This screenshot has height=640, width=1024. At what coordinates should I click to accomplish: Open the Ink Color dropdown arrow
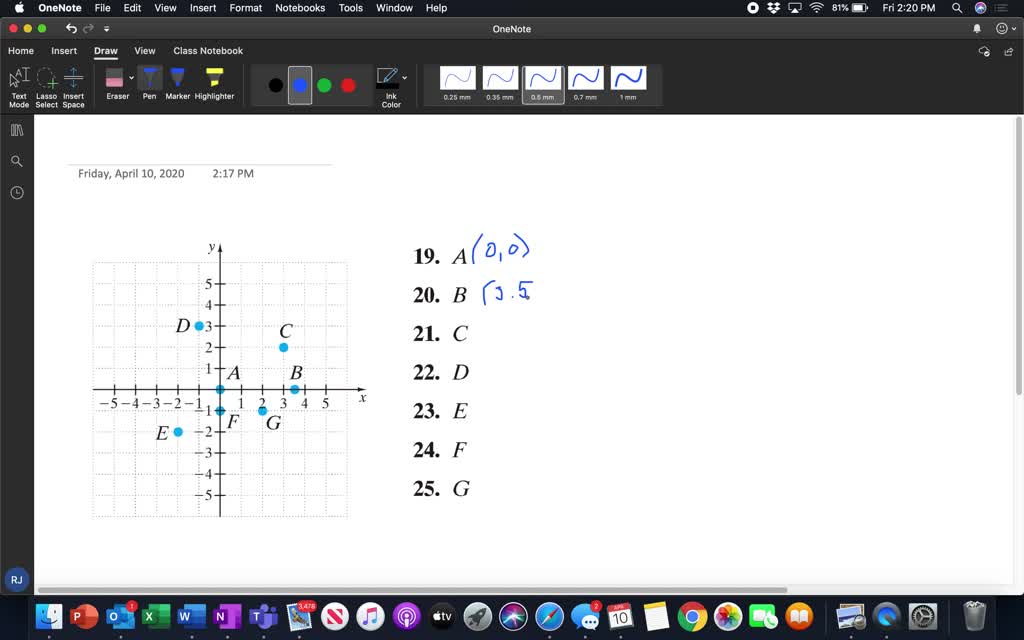pyautogui.click(x=404, y=78)
